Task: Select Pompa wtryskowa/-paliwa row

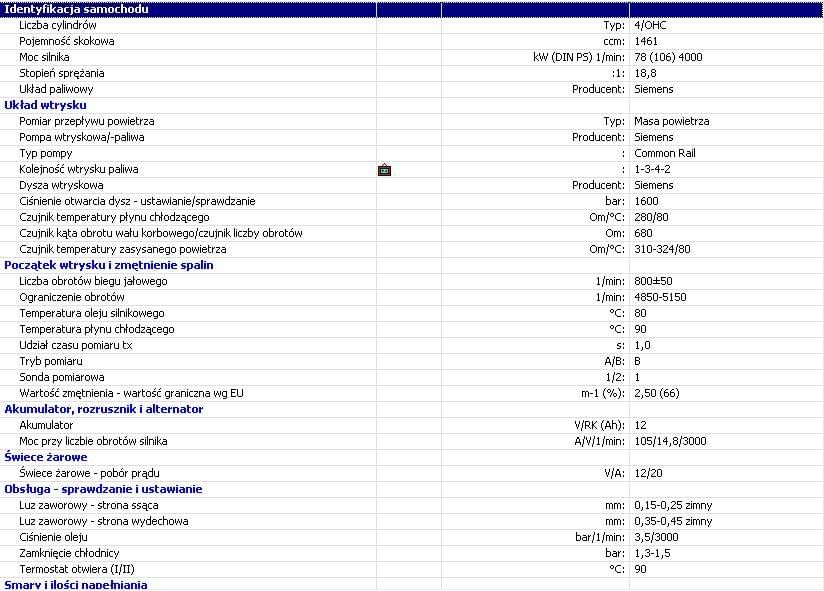Action: click(412, 137)
